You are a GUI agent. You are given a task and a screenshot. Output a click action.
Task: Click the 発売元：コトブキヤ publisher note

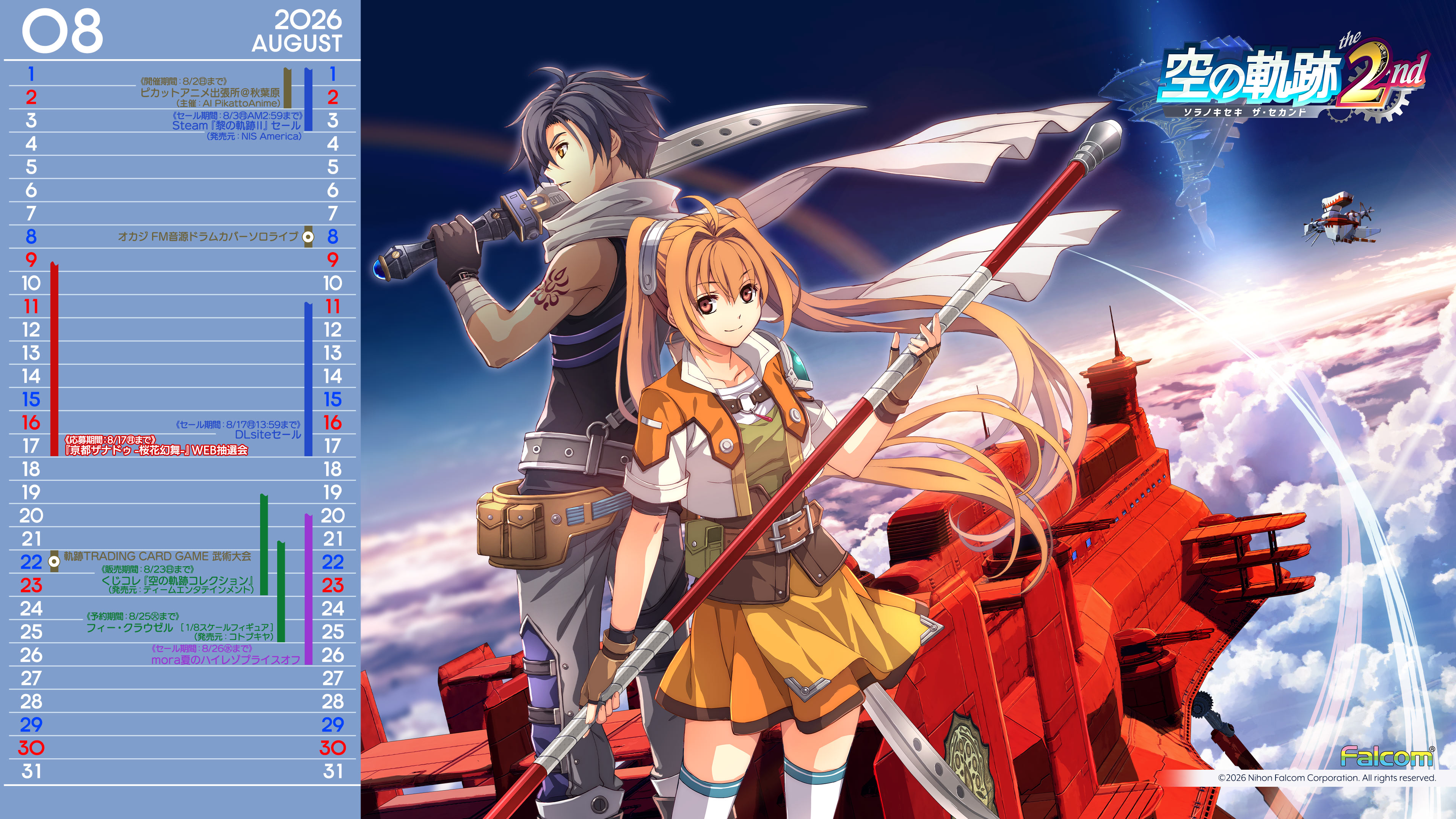pyautogui.click(x=234, y=637)
